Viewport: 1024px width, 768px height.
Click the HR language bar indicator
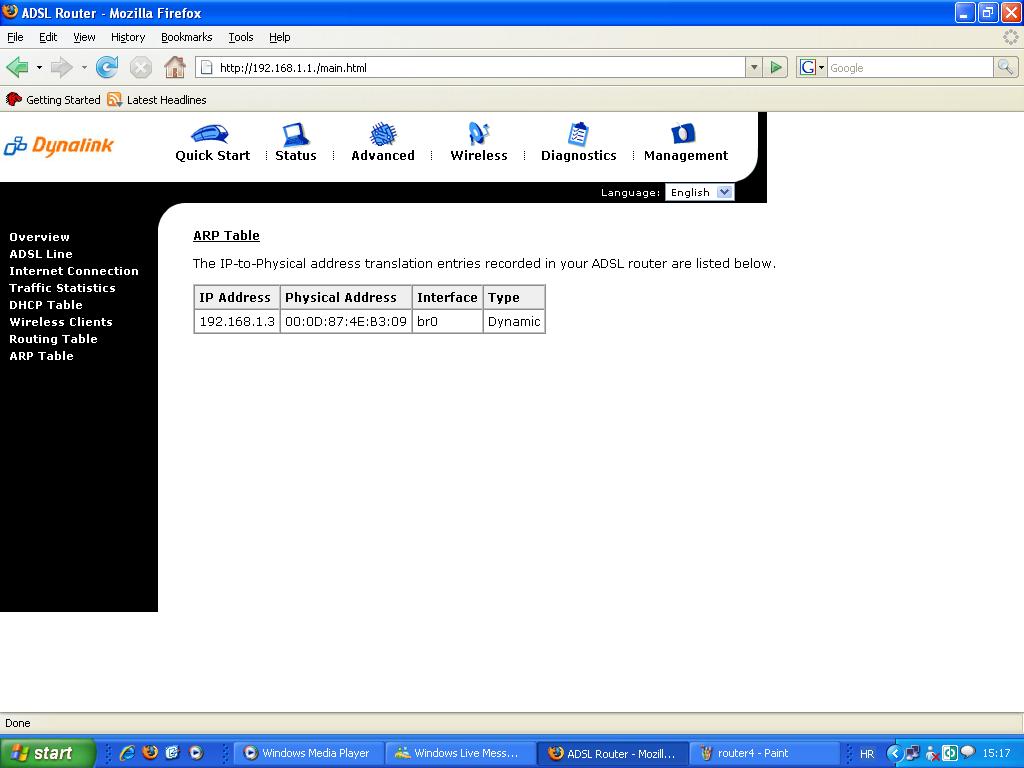point(867,754)
